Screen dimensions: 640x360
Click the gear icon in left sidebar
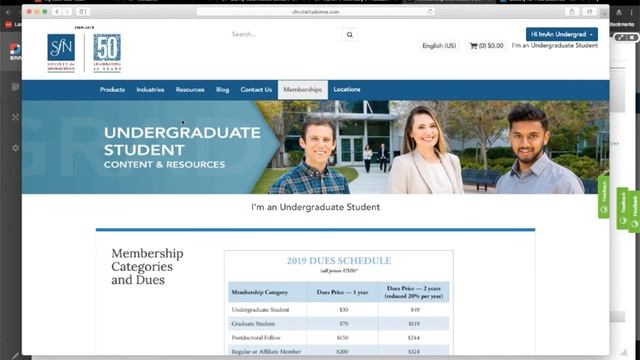pyautogui.click(x=16, y=148)
